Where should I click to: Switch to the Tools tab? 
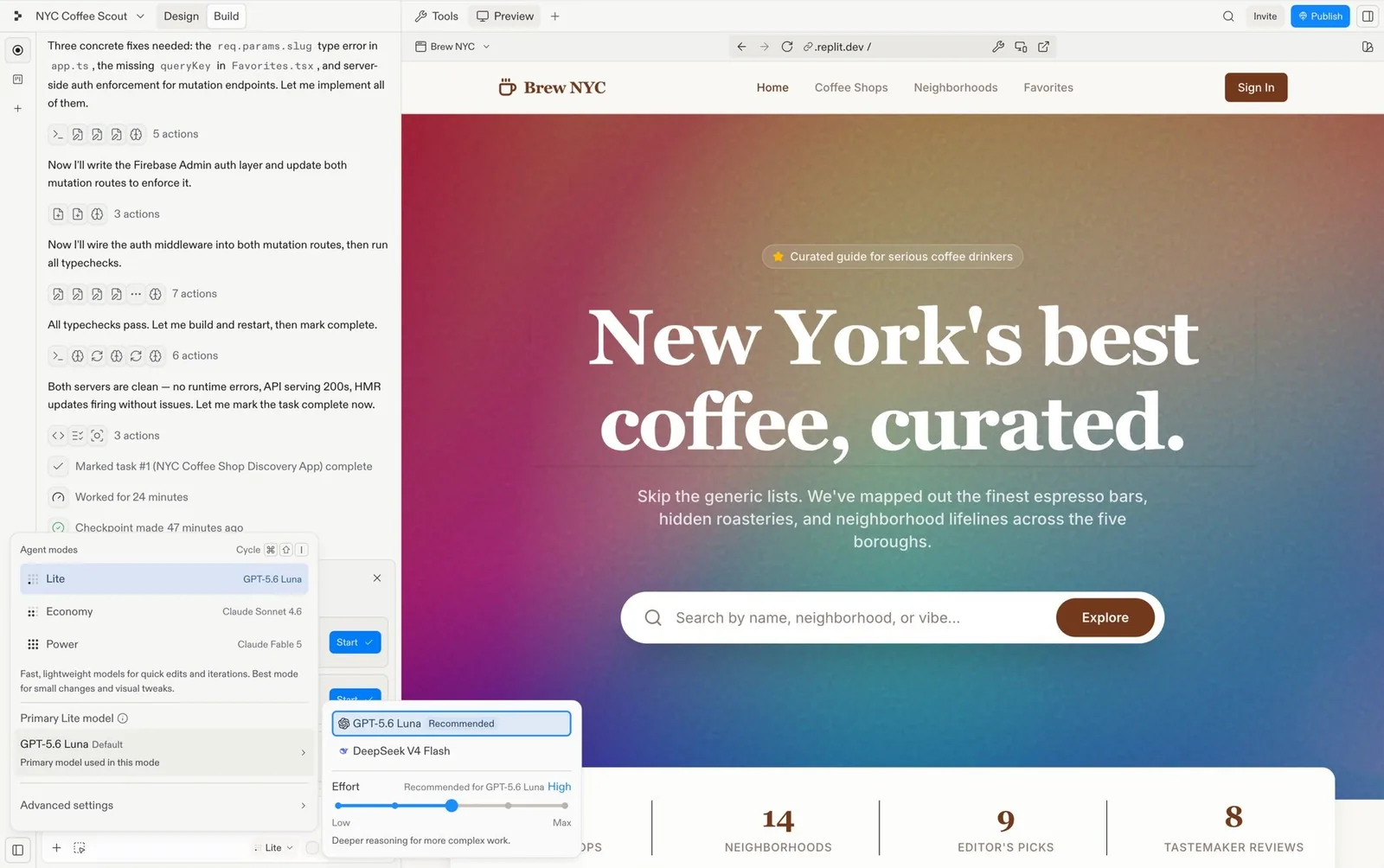tap(437, 16)
